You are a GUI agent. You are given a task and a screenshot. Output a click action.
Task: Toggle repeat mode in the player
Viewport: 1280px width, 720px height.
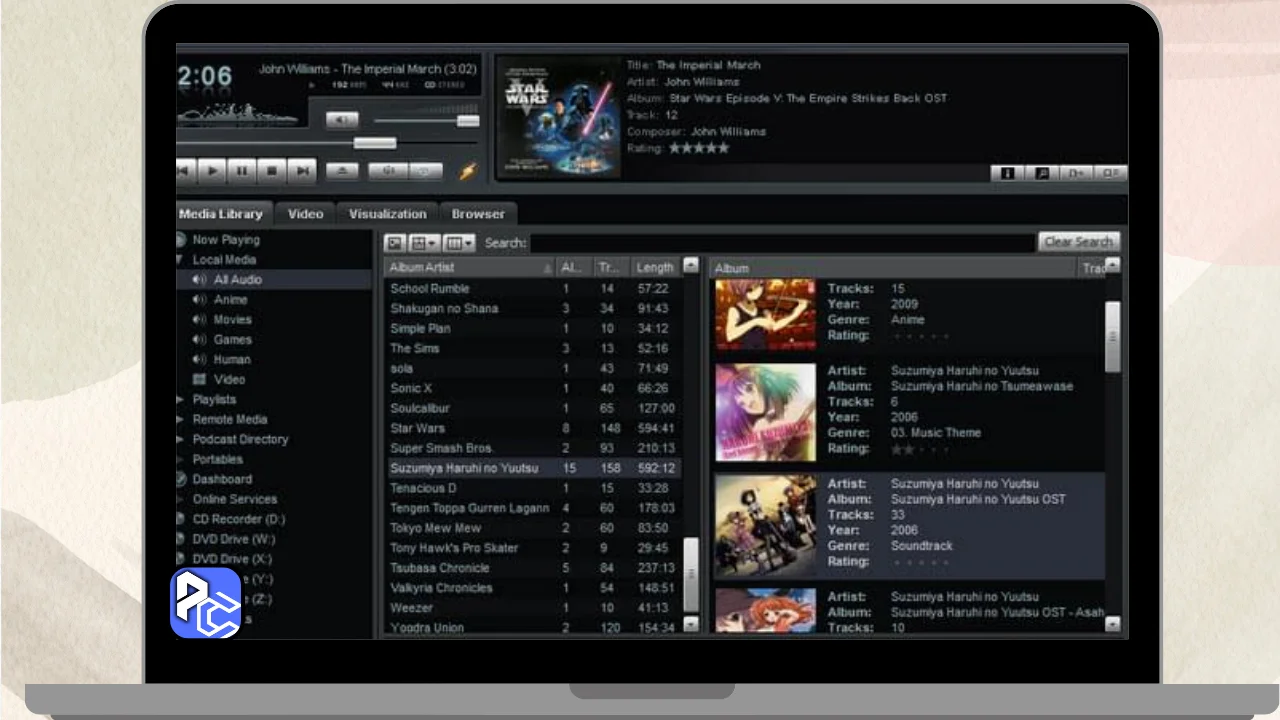[425, 171]
